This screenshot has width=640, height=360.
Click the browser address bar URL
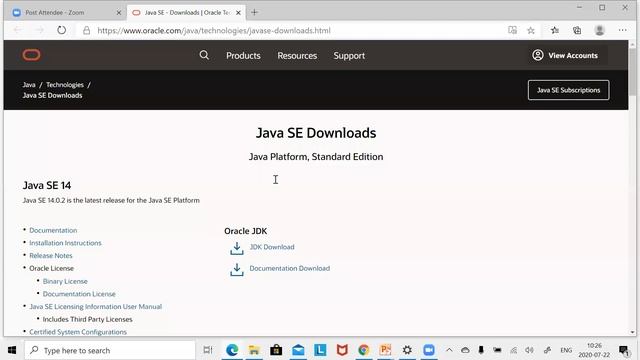pos(214,31)
